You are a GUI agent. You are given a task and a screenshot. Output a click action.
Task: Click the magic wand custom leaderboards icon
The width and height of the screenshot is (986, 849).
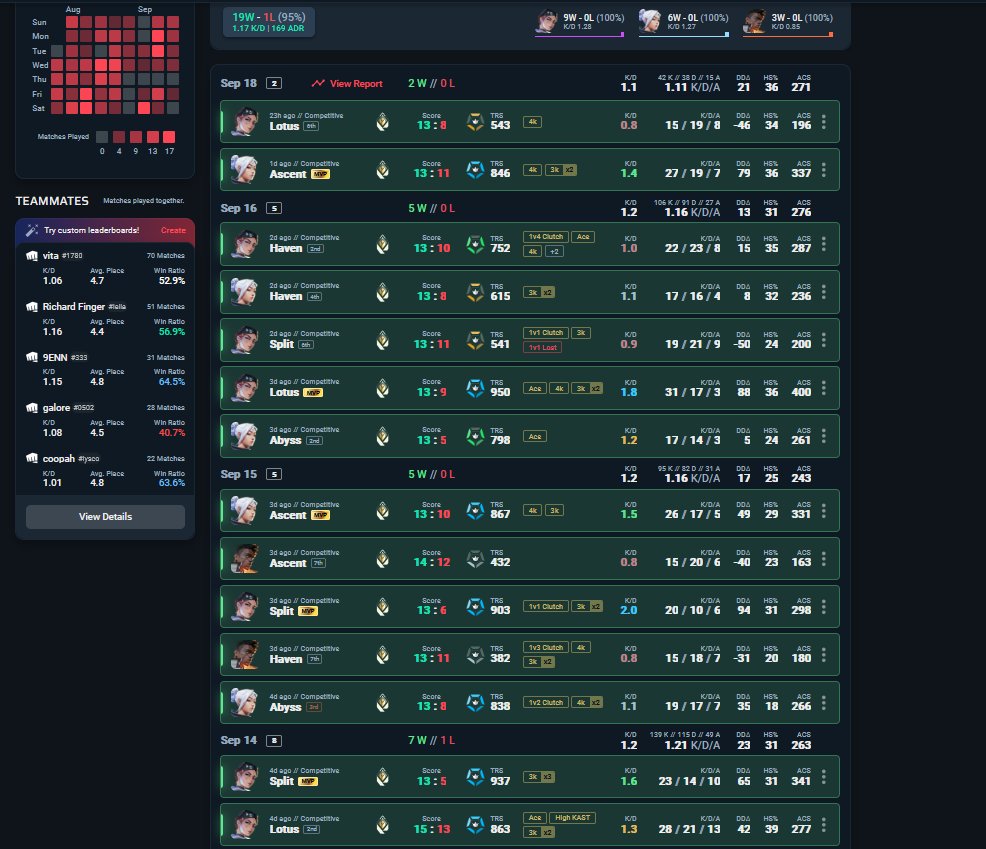31,230
